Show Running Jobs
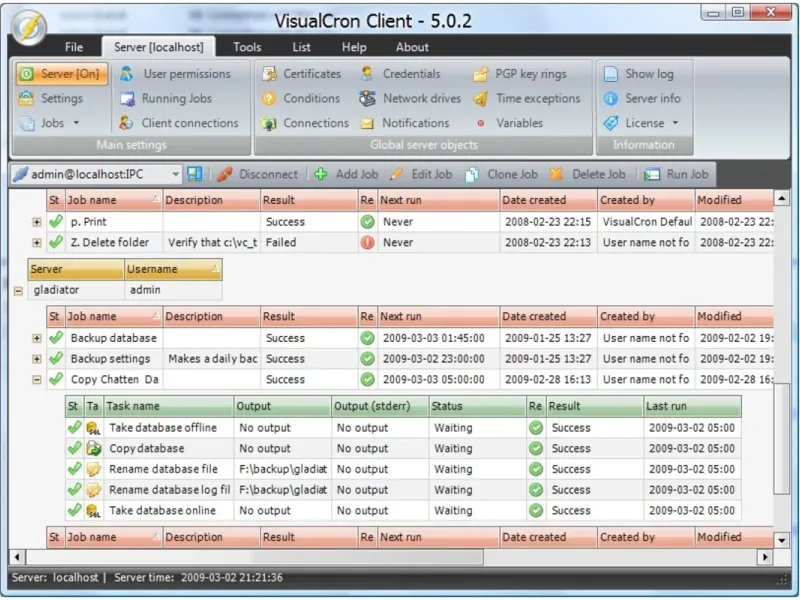Screen dimensions: 800x600 click(x=166, y=98)
